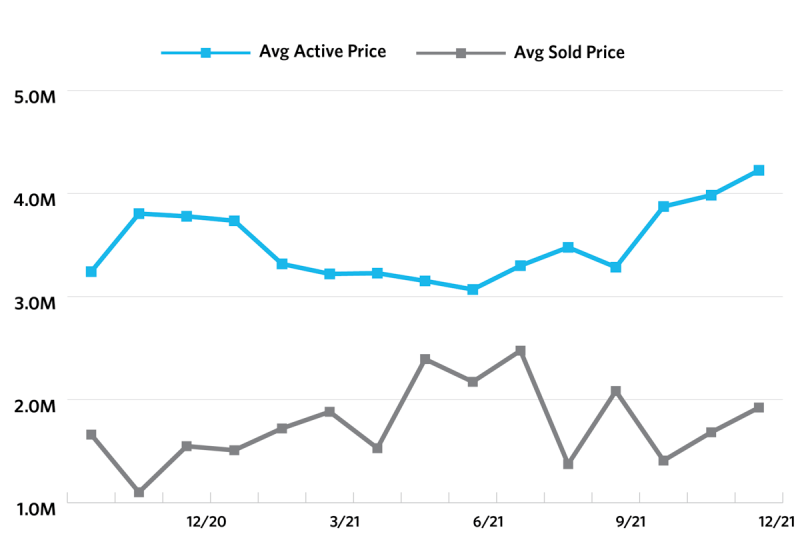The height and width of the screenshot is (552, 800).
Task: Click the 4.0M y-axis label
Action: 34,200
